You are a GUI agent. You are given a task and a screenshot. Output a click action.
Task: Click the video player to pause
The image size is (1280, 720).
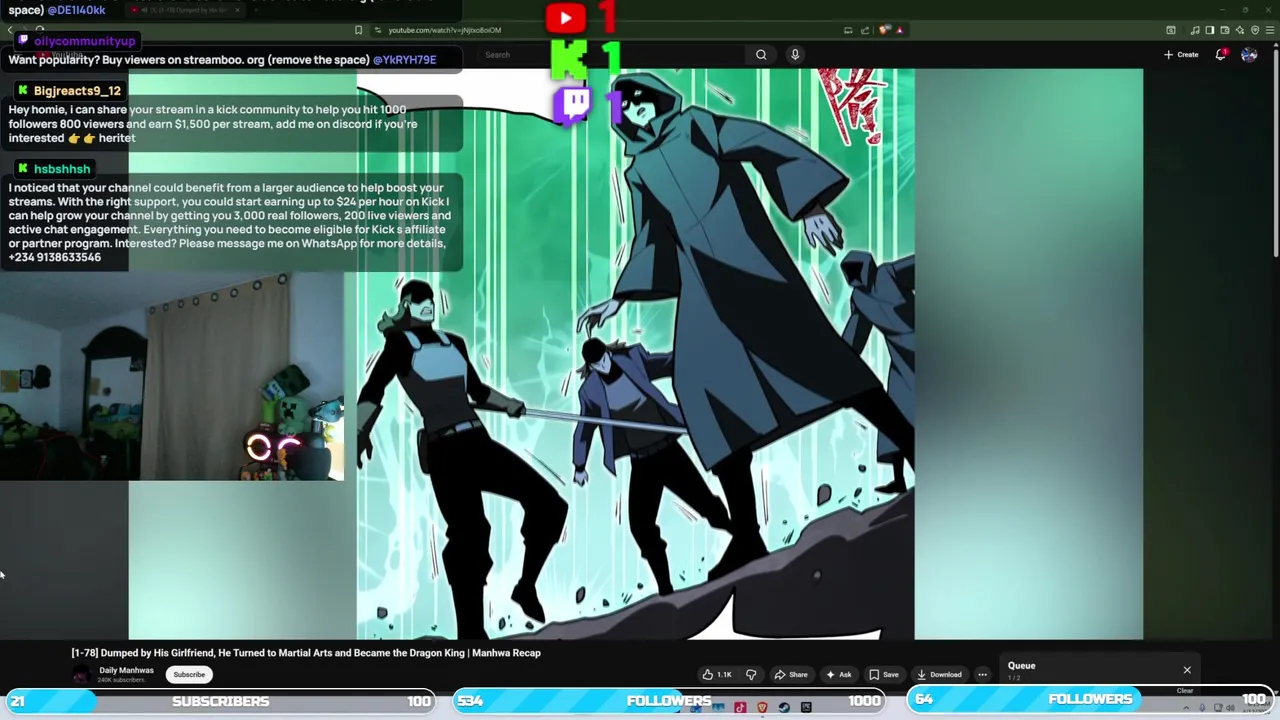coord(635,353)
